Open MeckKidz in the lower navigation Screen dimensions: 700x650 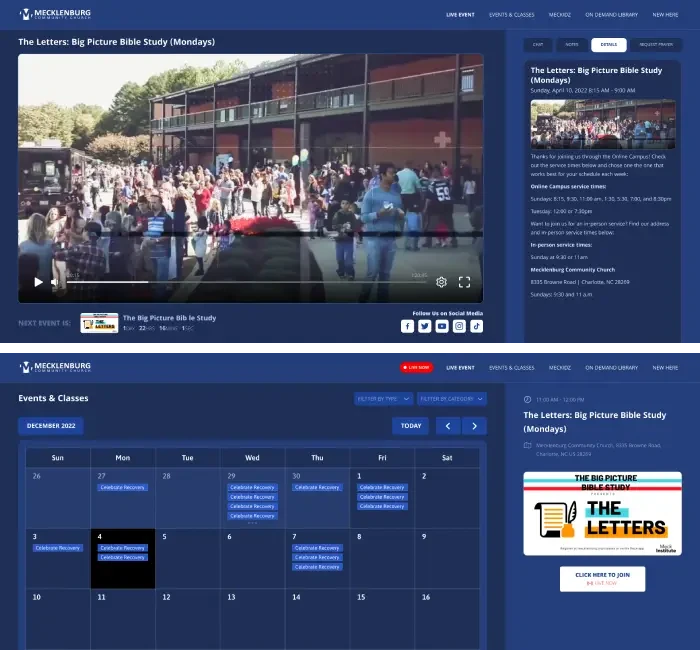560,368
